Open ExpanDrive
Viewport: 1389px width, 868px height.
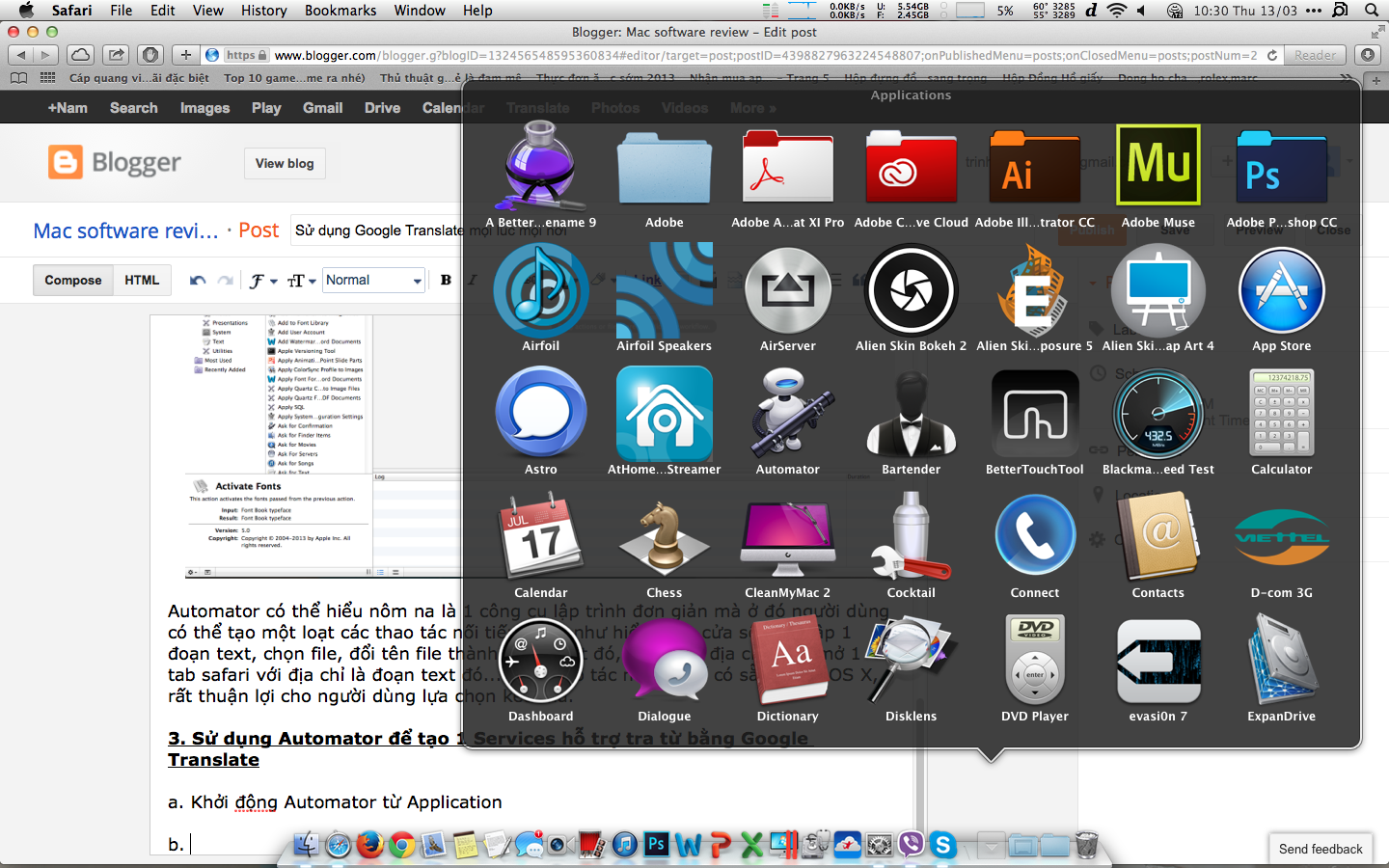pos(1282,662)
